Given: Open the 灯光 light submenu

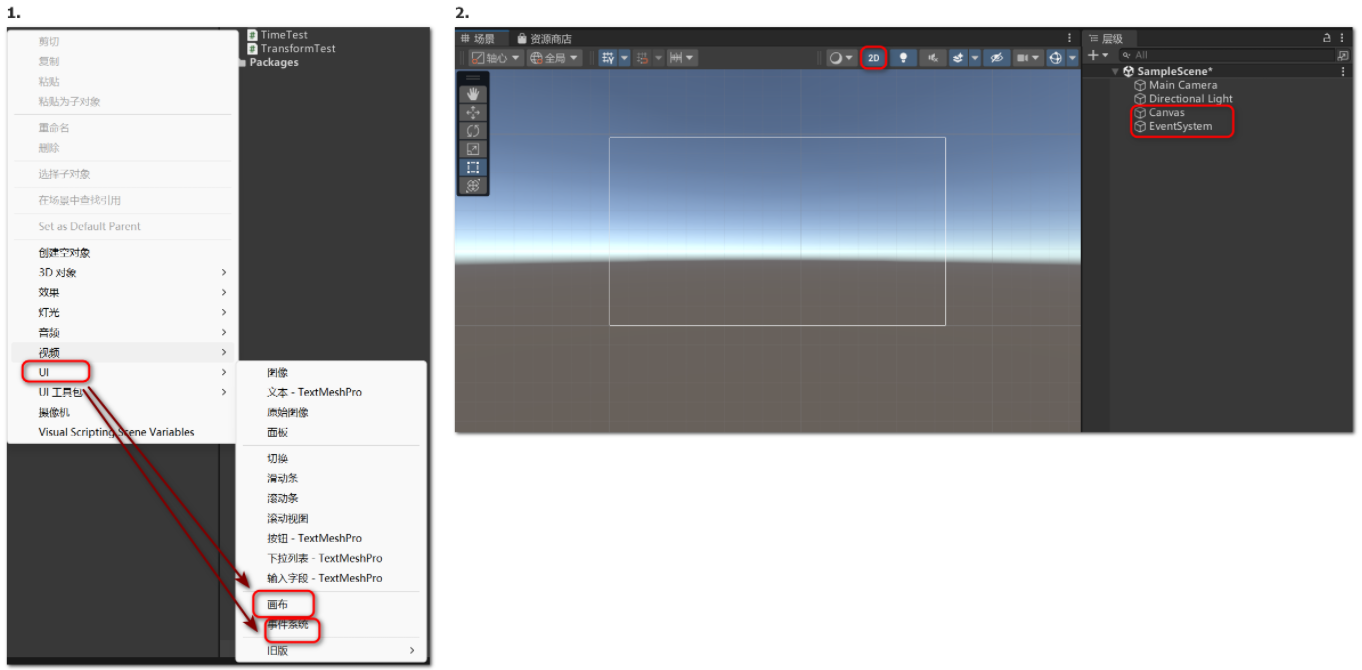Looking at the screenshot, I should [123, 312].
